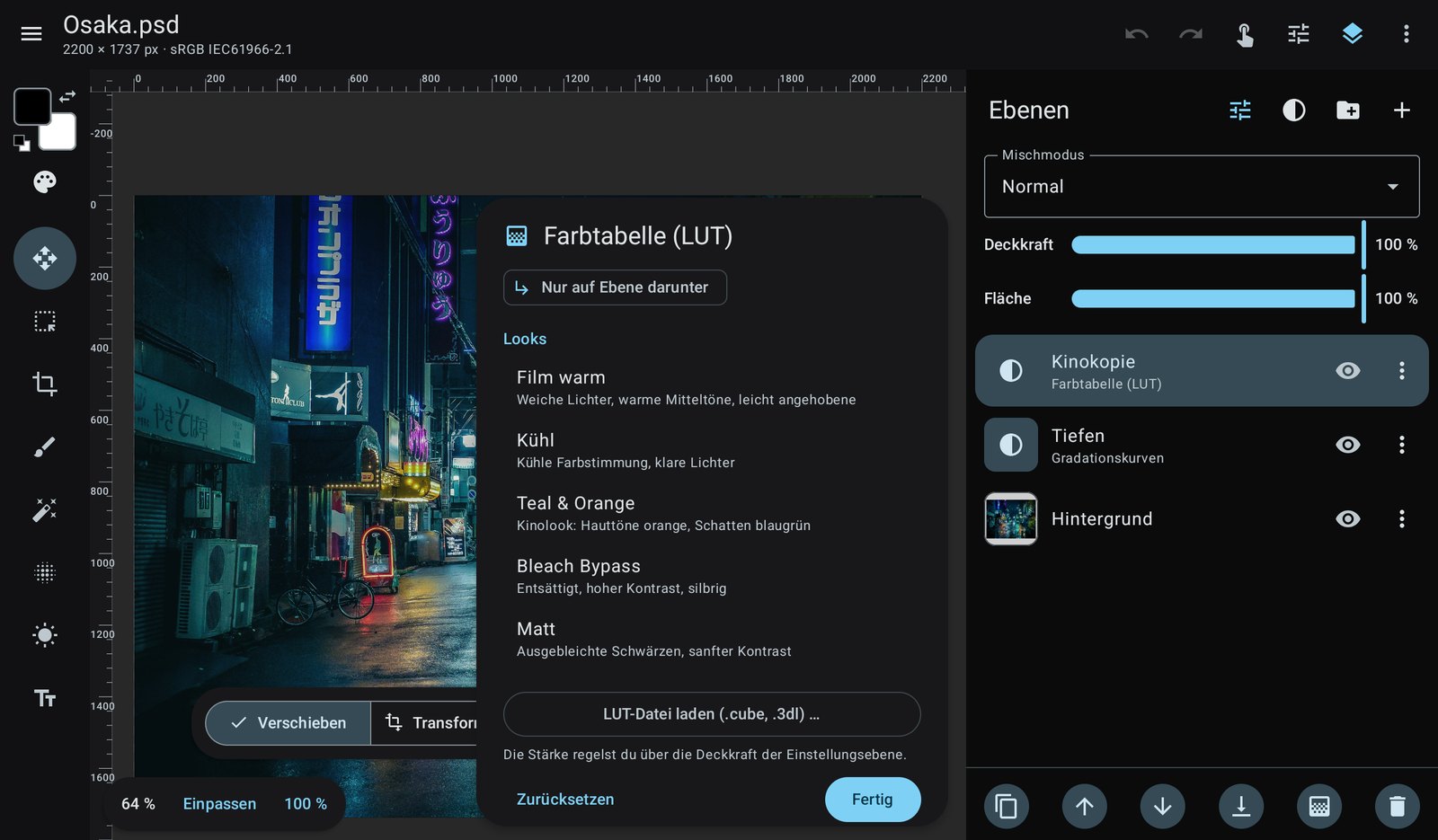
Task: Toggle the layers panel icon
Action: coord(1353,34)
